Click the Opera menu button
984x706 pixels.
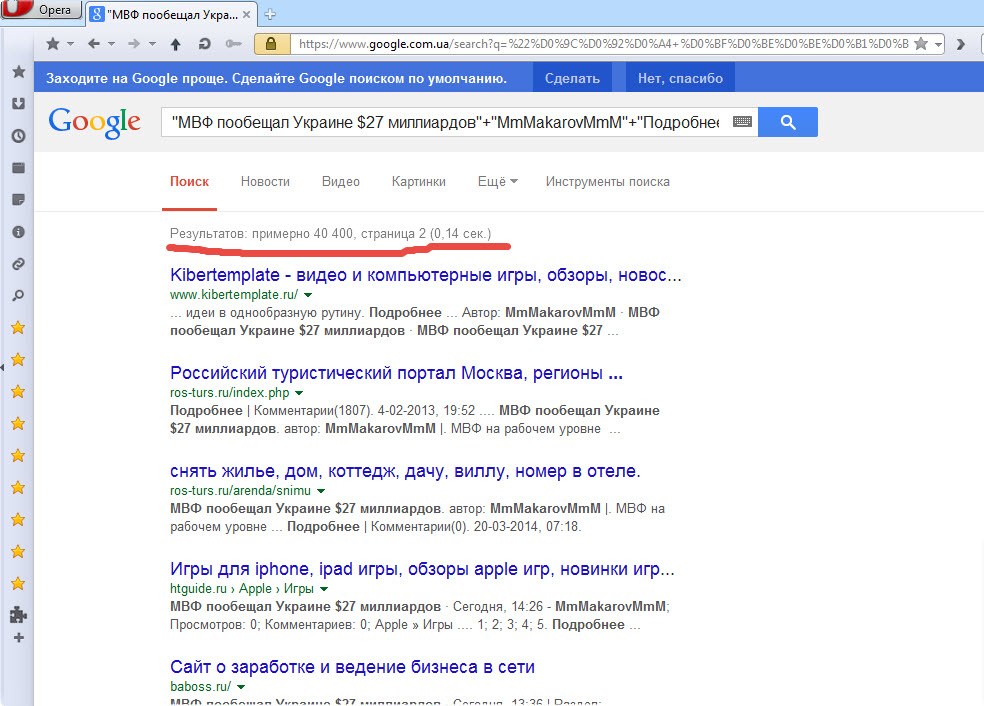(42, 10)
